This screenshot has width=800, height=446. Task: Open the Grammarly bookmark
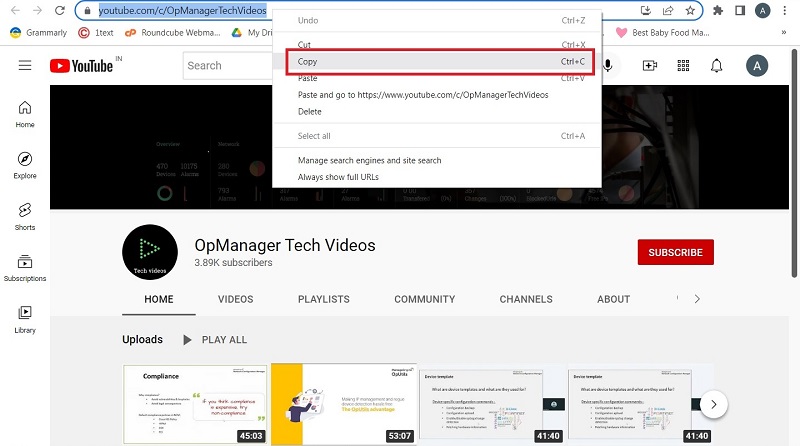click(x=39, y=33)
